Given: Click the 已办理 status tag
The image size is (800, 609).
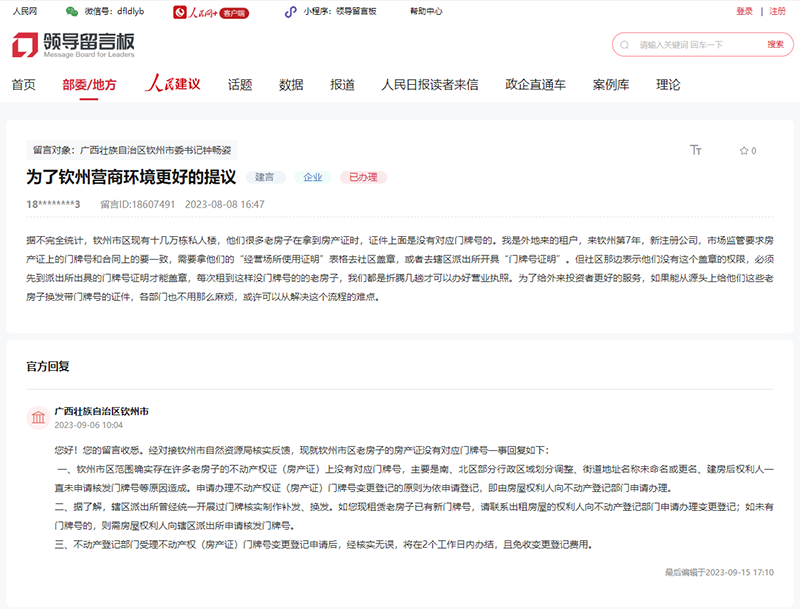Looking at the screenshot, I should 363,177.
